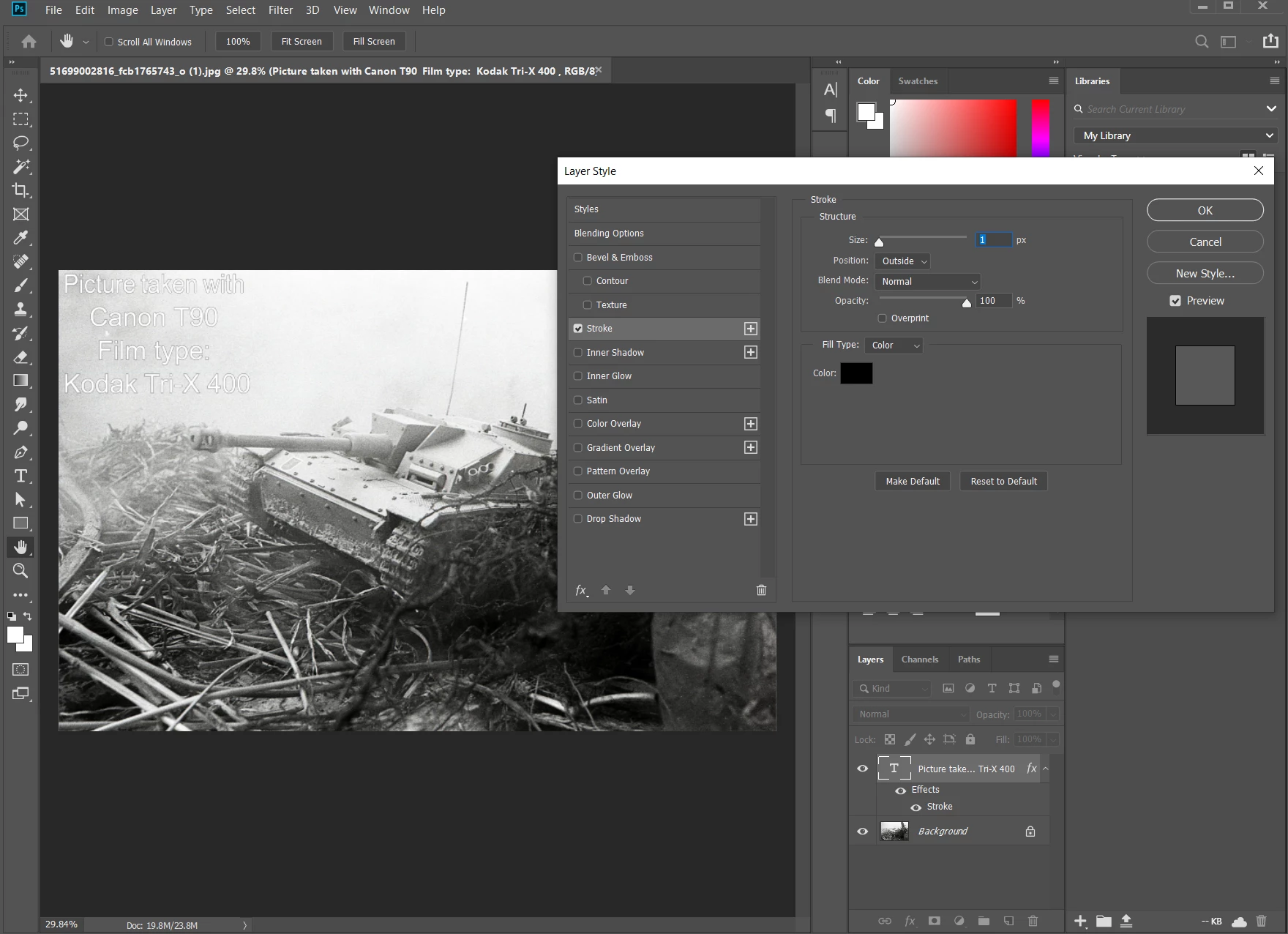Screen dimensions: 1288x934
Task: Enable the Contour checkbox
Action: point(588,281)
